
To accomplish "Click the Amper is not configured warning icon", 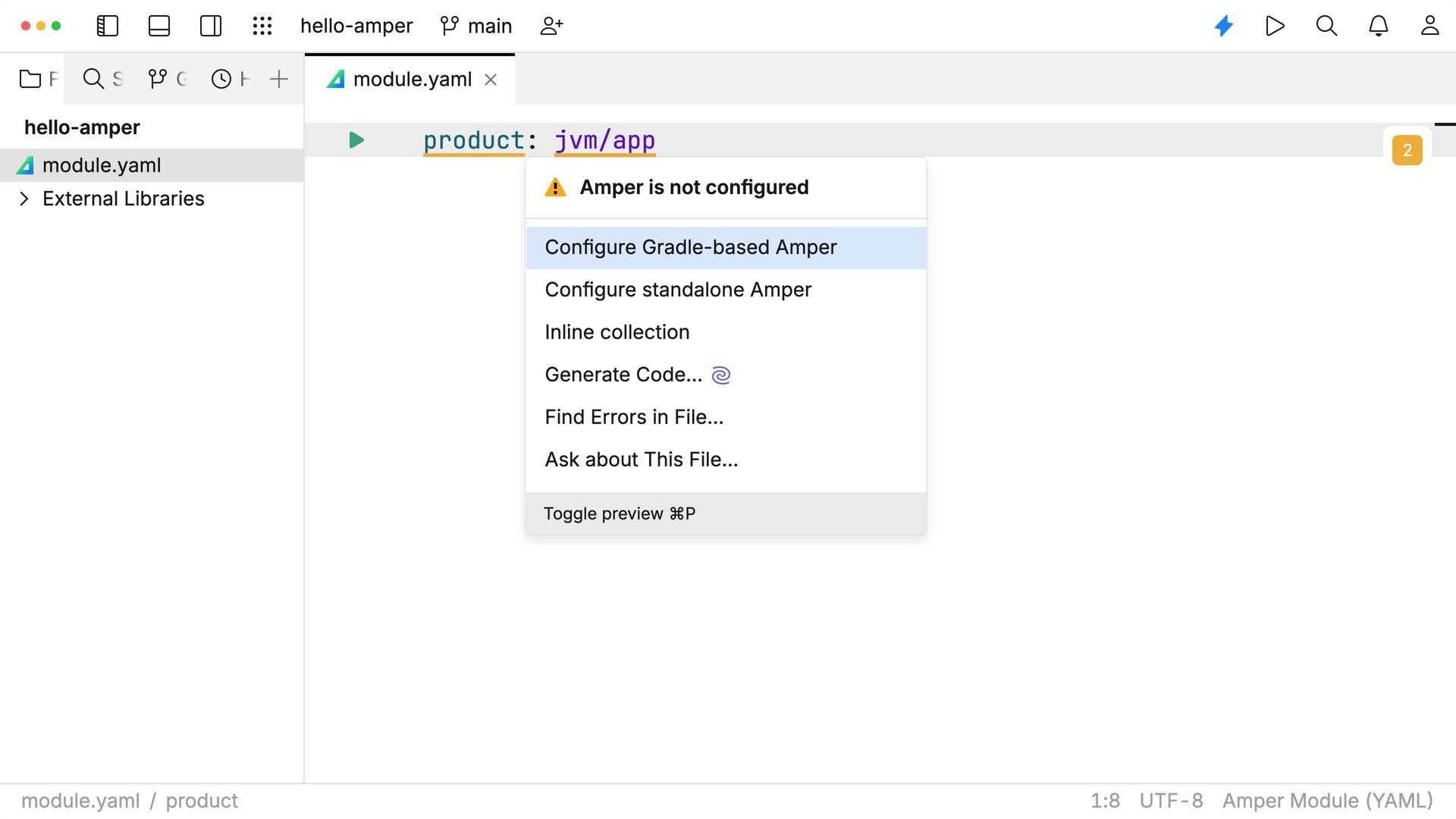I will click(x=555, y=187).
